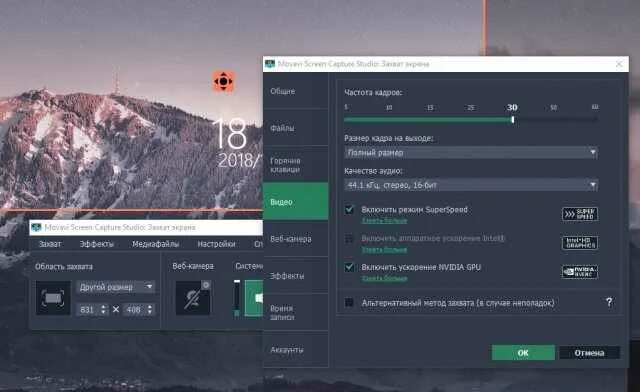Open the 'Файлы' settings tab
This screenshot has height=392, width=640.
[296, 128]
